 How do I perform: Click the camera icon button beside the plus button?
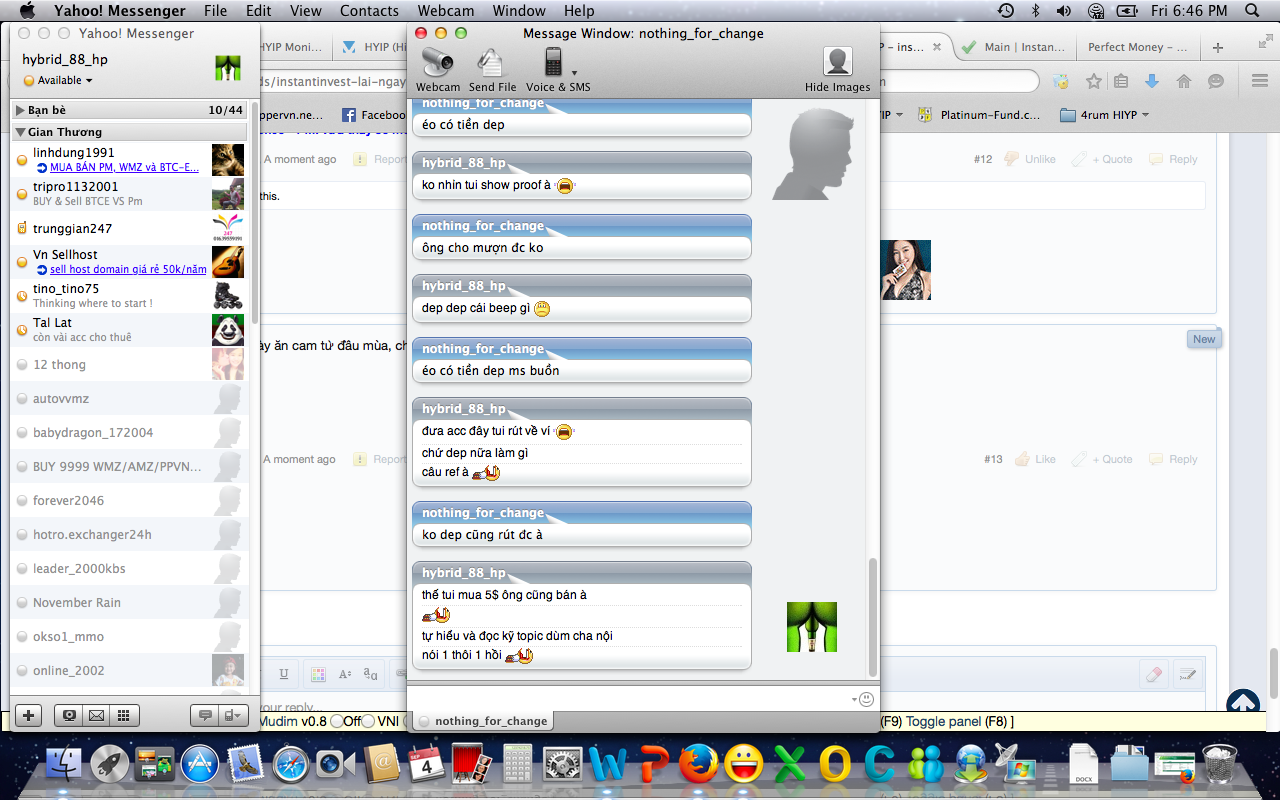68,715
